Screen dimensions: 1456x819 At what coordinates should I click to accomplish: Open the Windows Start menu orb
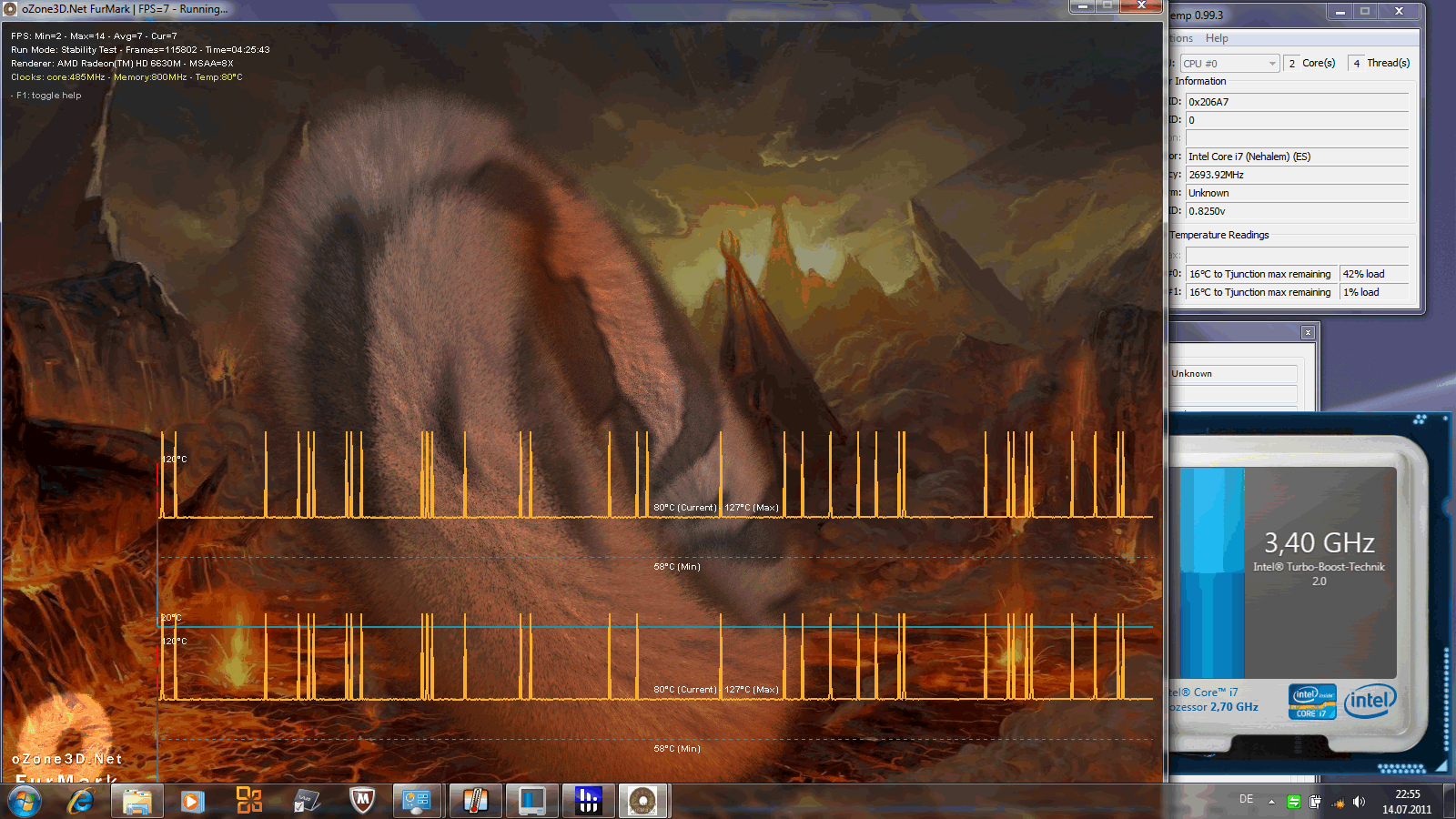coord(25,802)
